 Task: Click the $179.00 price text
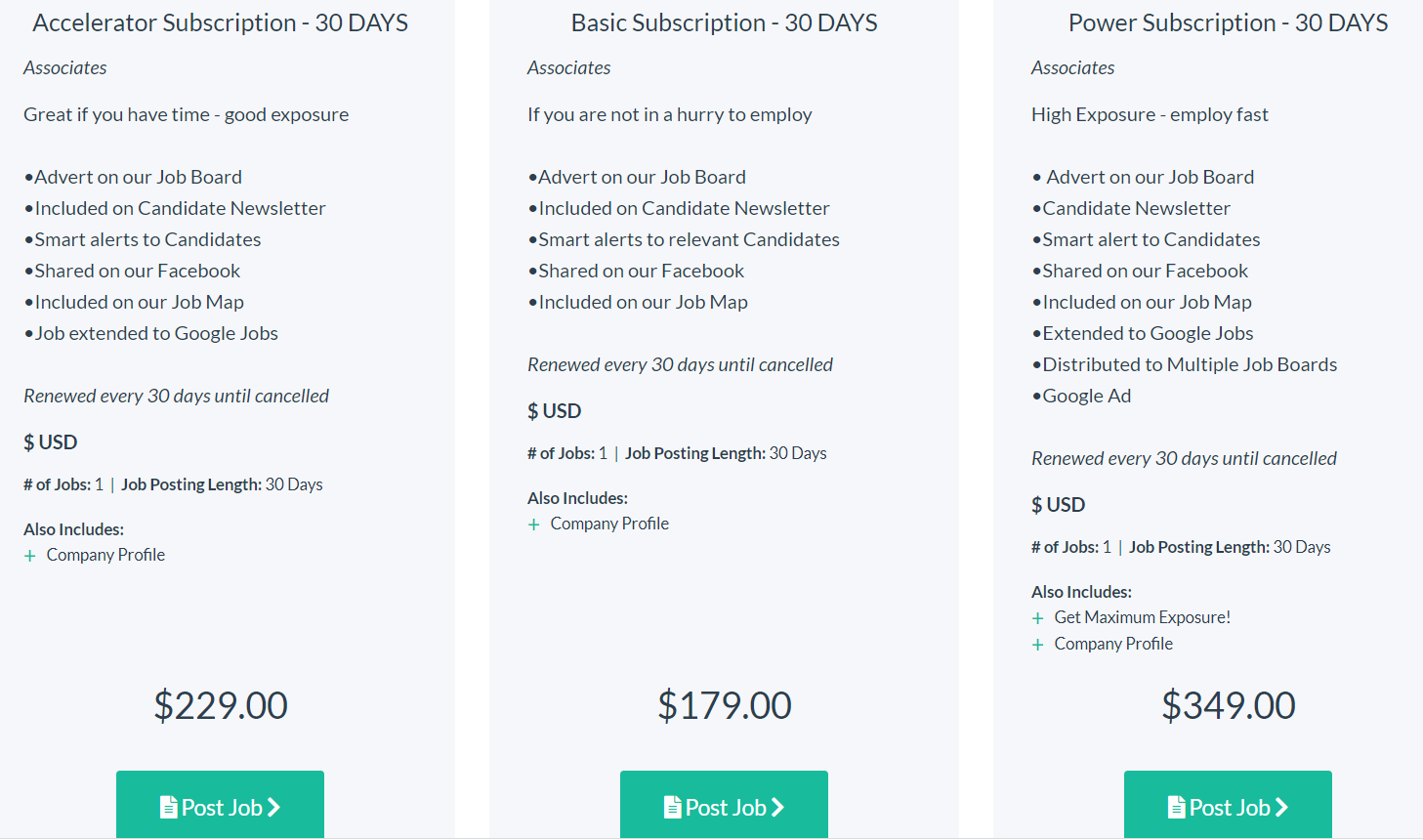[725, 705]
